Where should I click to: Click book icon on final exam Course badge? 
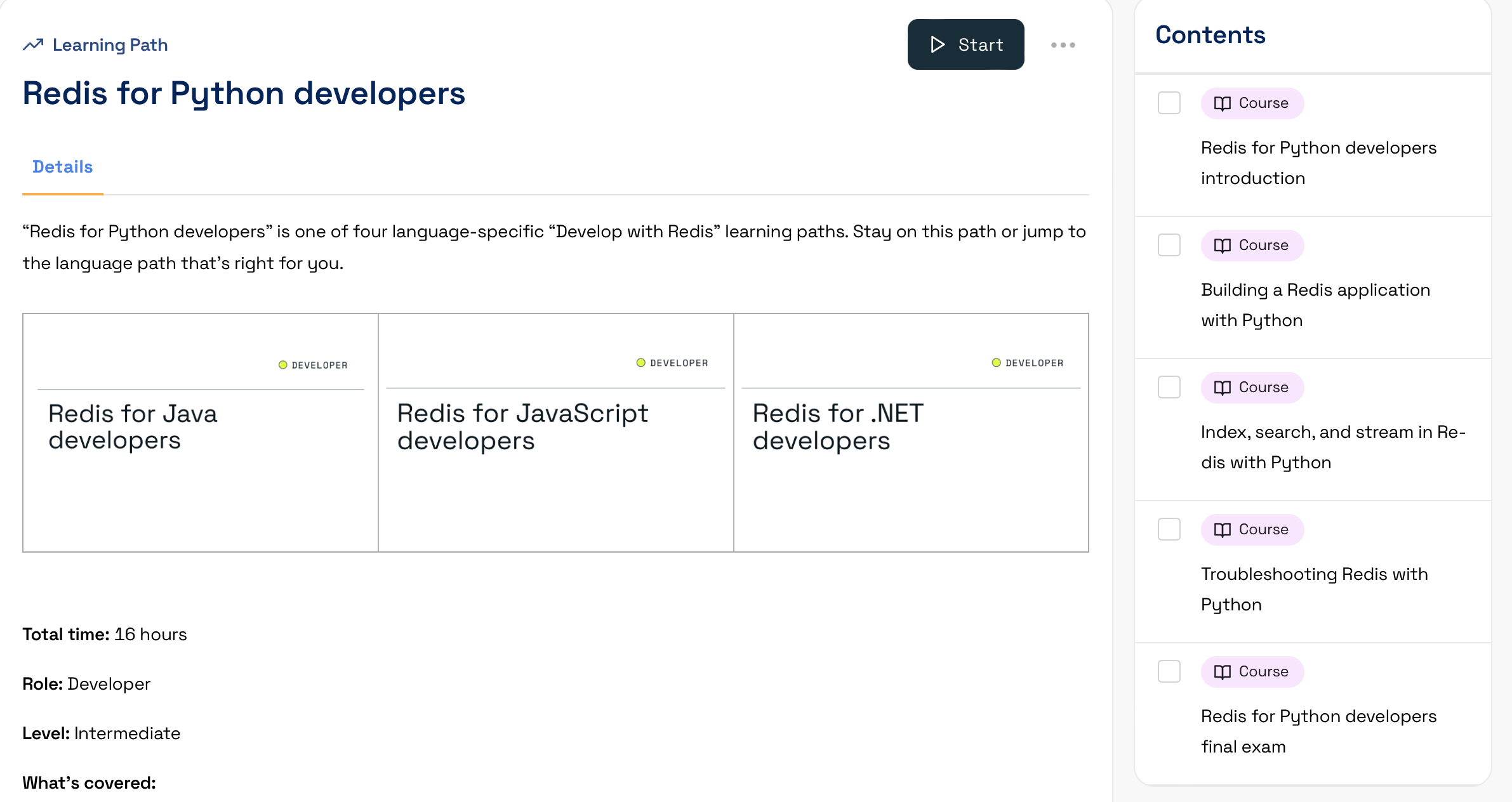click(1222, 672)
